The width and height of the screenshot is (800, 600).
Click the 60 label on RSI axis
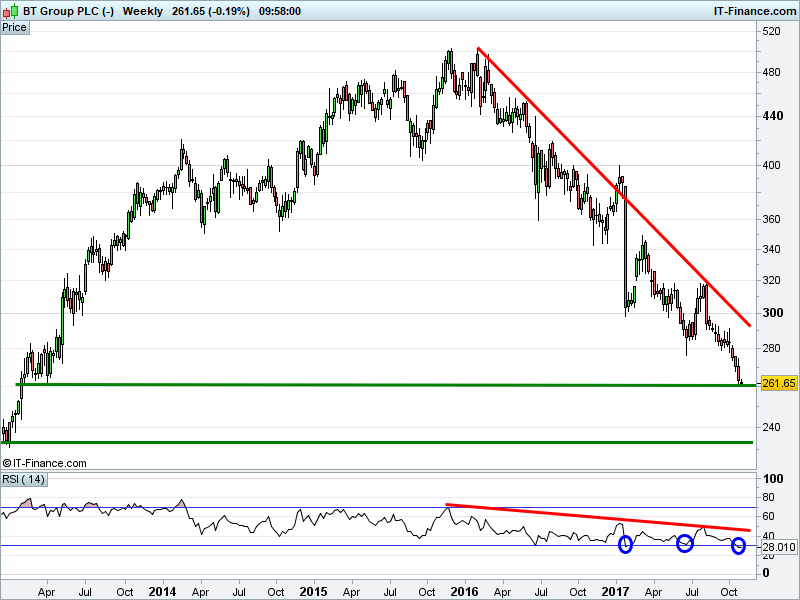768,516
